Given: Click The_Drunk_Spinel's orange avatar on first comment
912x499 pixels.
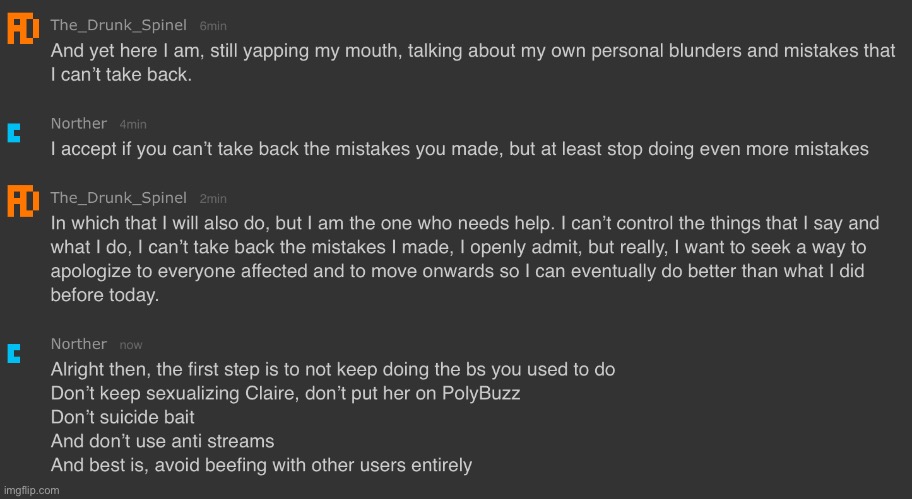Looking at the screenshot, I should (x=23, y=28).
